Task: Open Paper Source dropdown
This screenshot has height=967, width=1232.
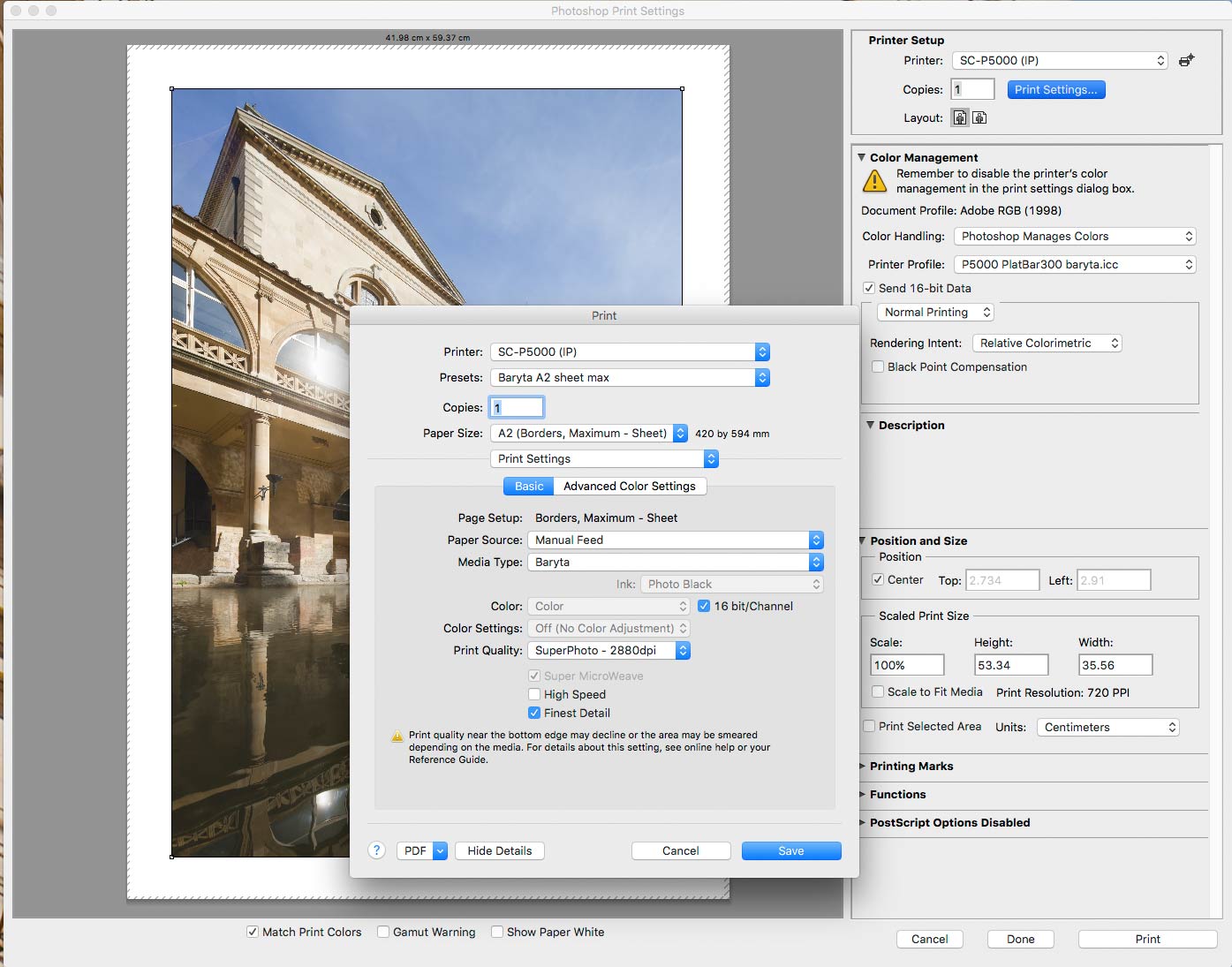Action: click(x=676, y=540)
